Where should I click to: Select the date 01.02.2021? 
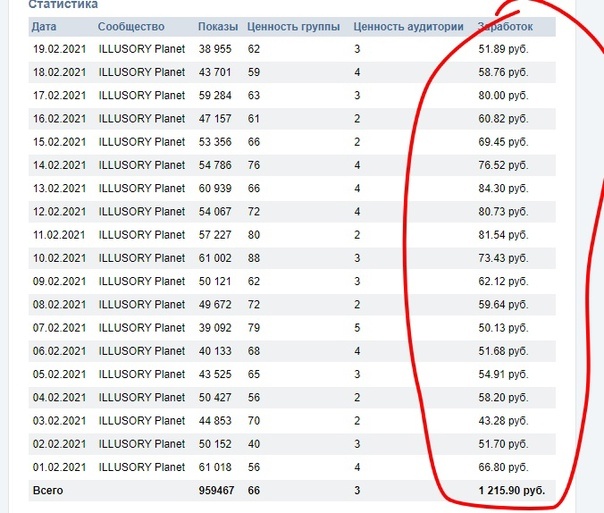59,467
